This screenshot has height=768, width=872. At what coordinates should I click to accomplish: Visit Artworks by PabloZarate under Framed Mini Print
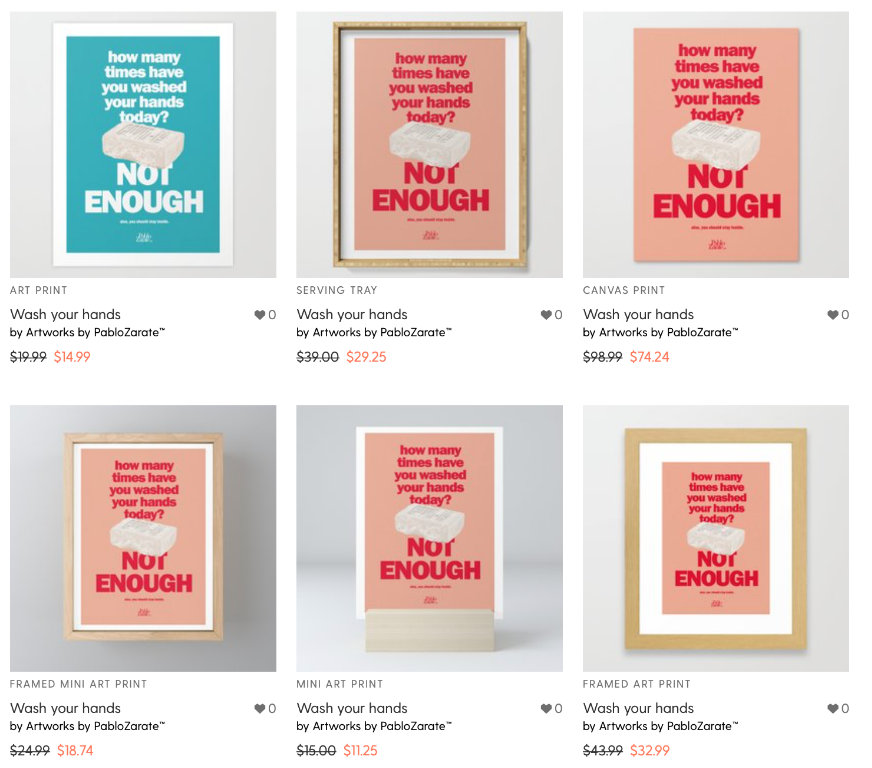point(96,726)
